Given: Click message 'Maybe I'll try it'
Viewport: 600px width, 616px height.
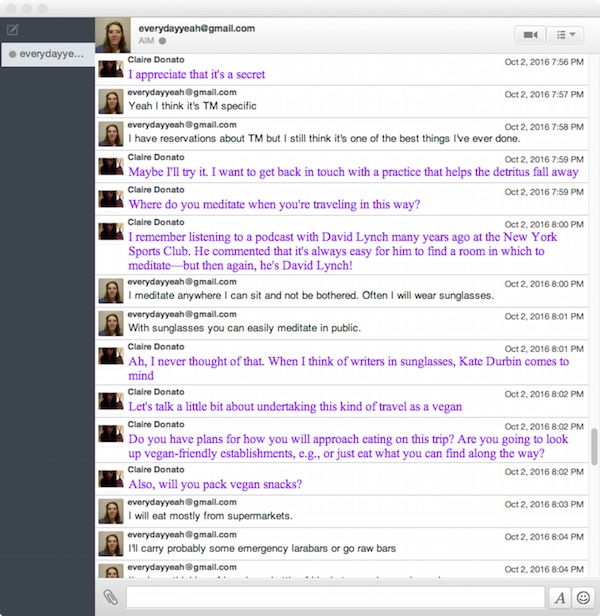Looking at the screenshot, I should click(x=353, y=172).
